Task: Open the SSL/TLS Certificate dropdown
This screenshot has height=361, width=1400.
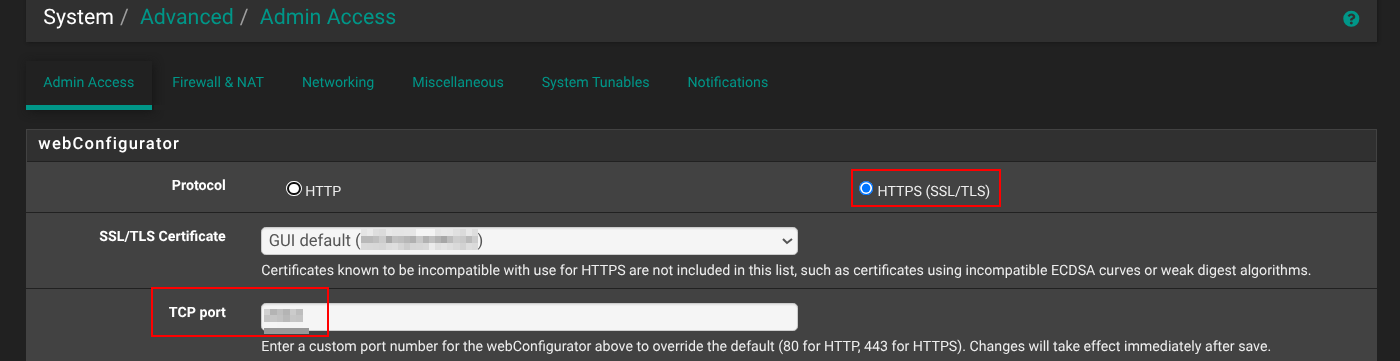Action: 529,241
